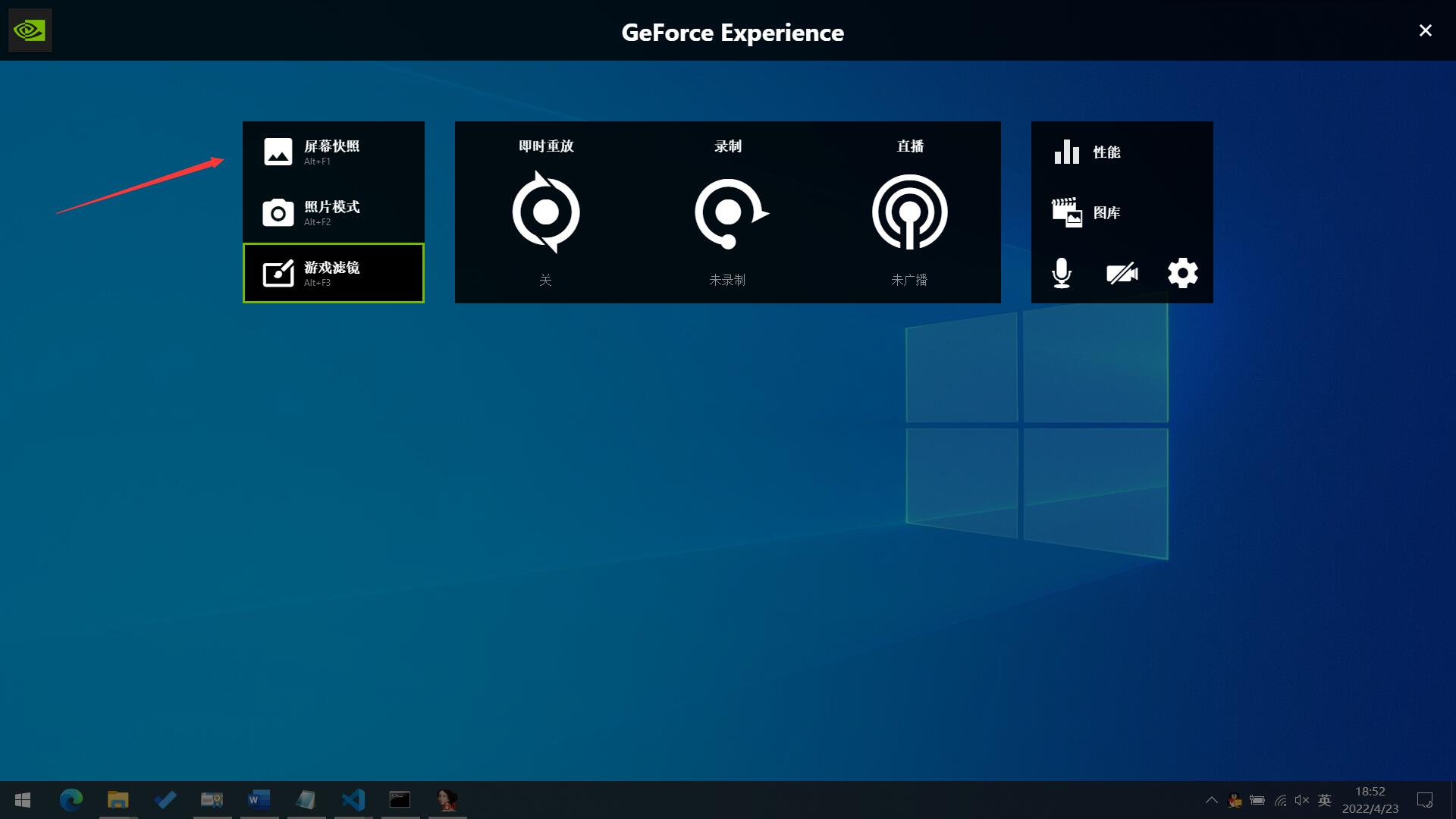Expand the hidden tray icons chevron
1456x819 pixels.
tap(1212, 800)
